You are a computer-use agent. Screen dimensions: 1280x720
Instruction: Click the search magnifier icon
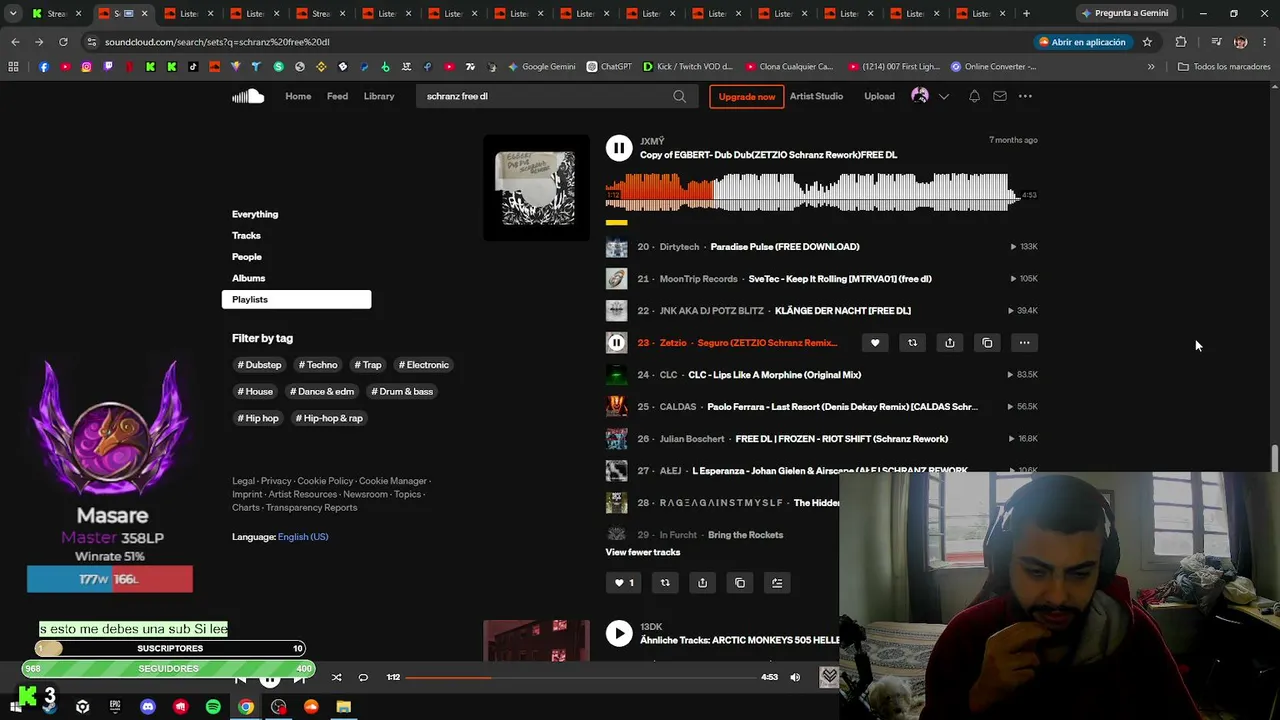pos(680,96)
